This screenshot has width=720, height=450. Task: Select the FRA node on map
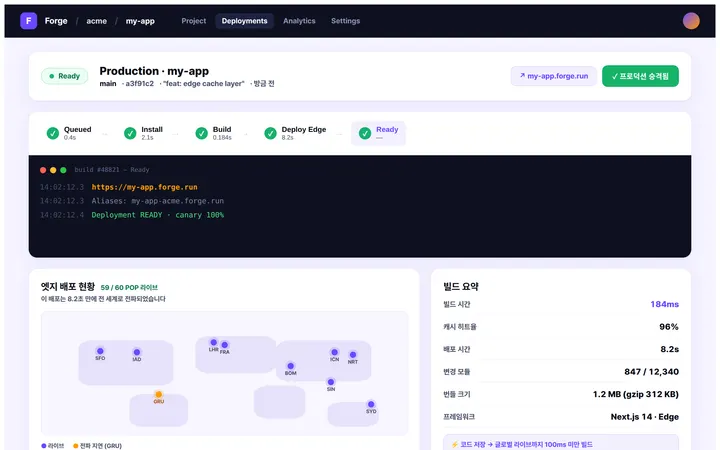click(x=225, y=344)
